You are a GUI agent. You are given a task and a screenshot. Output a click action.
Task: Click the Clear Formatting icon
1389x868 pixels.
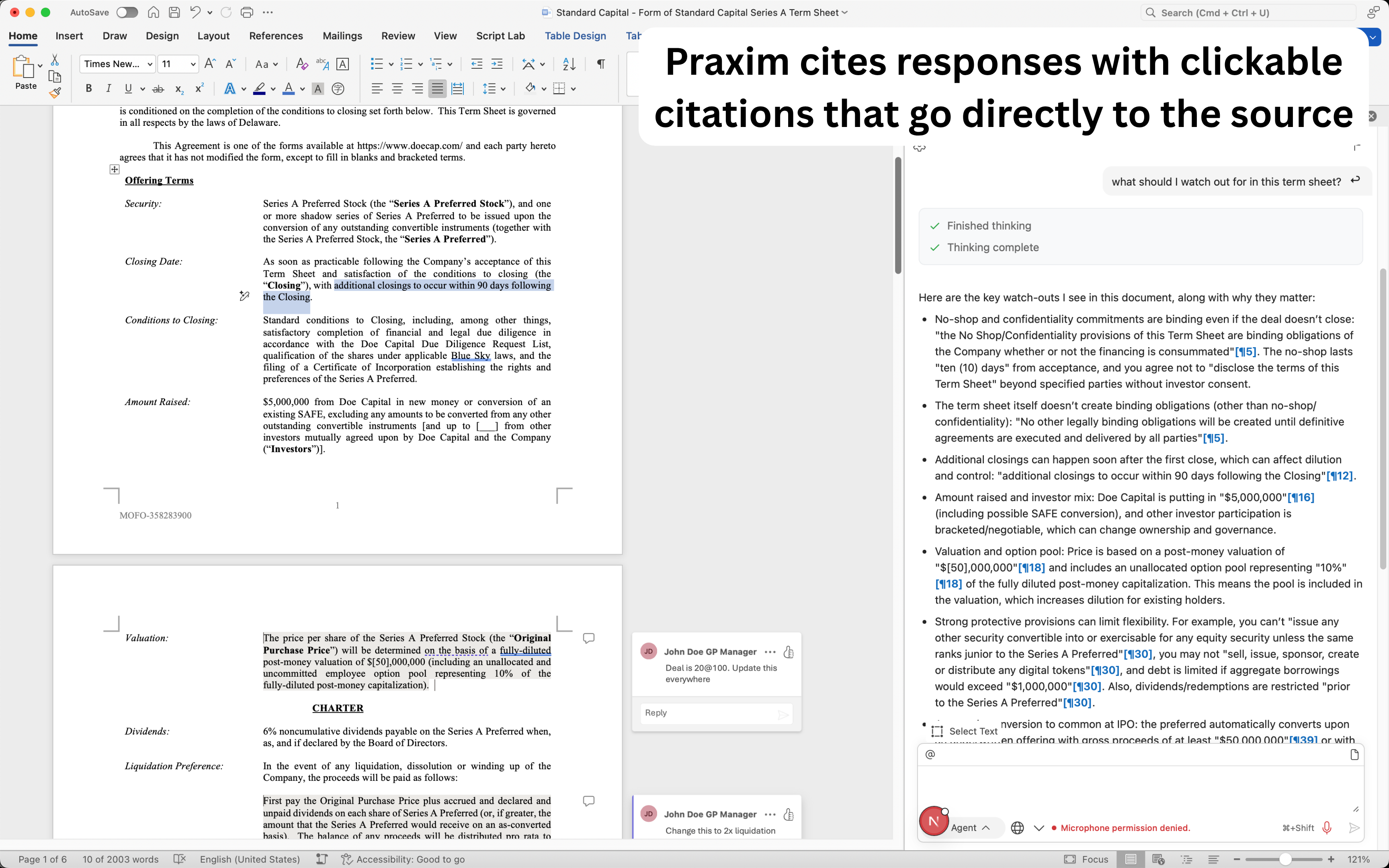301,64
